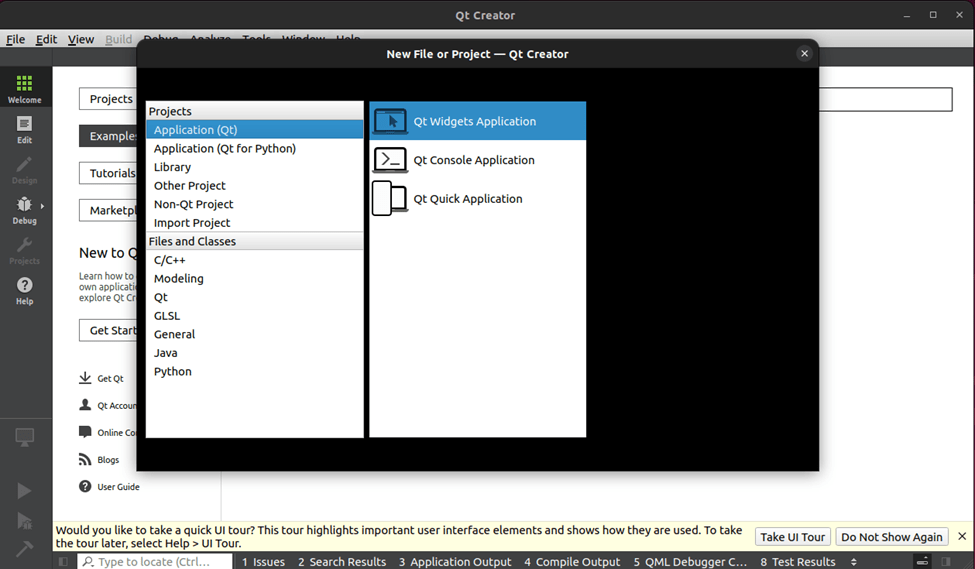
Task: Open the Welcome mode in sidebar
Action: coord(25,88)
